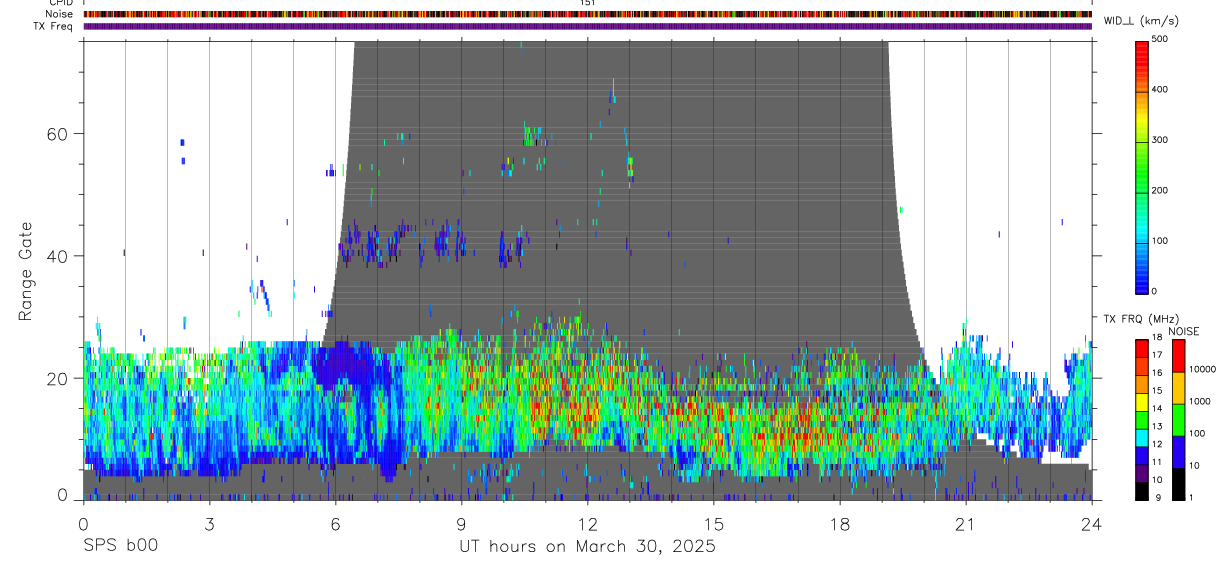Click the 10000 label on NOISE scale
This screenshot has height=567, width=1228.
coord(1201,370)
